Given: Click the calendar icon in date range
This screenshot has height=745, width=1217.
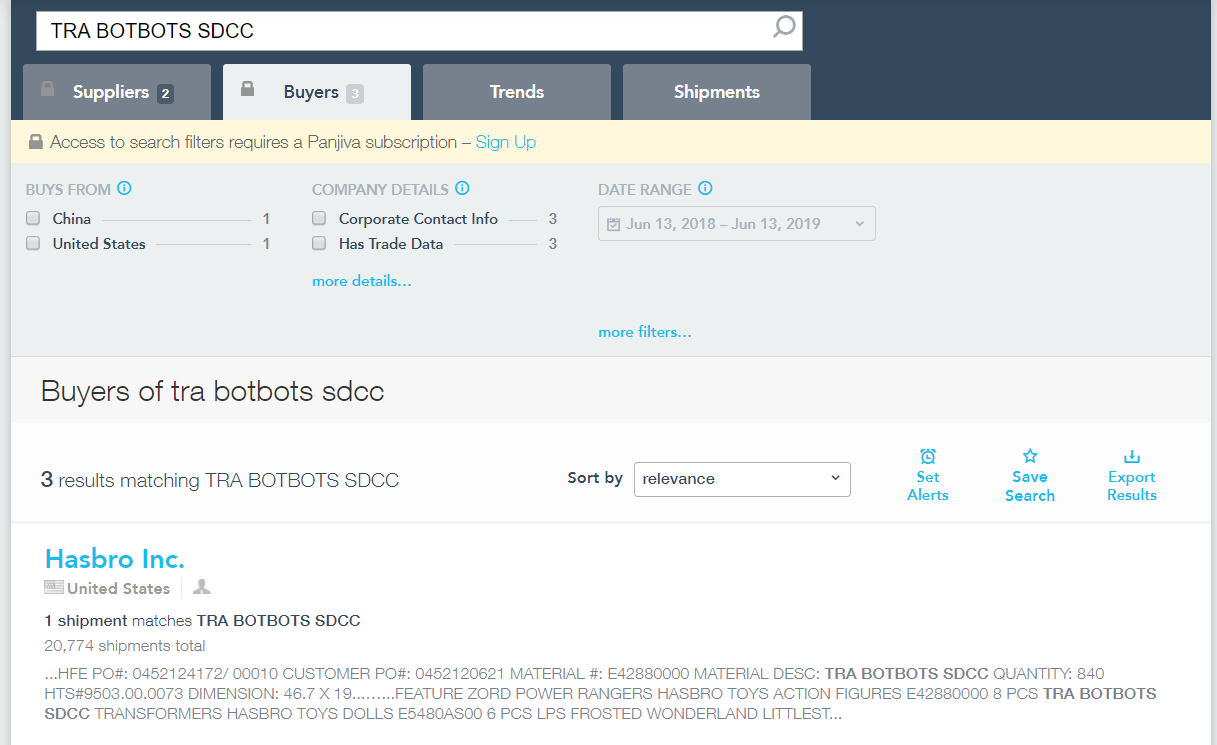Looking at the screenshot, I should point(614,224).
